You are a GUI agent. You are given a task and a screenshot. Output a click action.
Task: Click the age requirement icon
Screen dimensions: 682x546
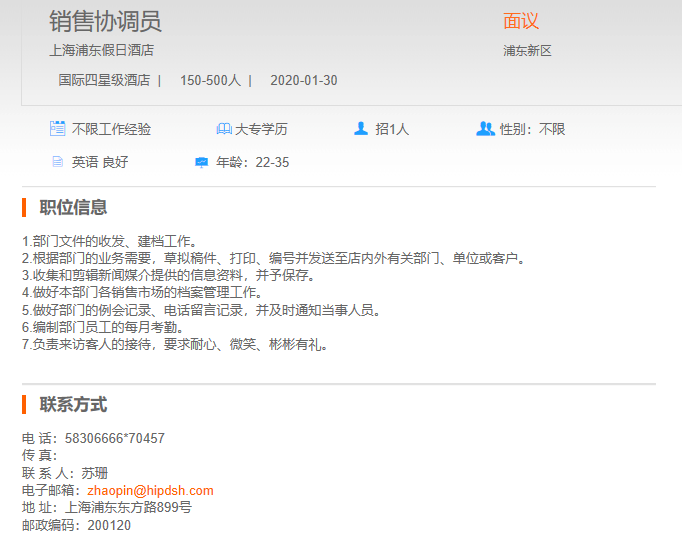pos(201,162)
